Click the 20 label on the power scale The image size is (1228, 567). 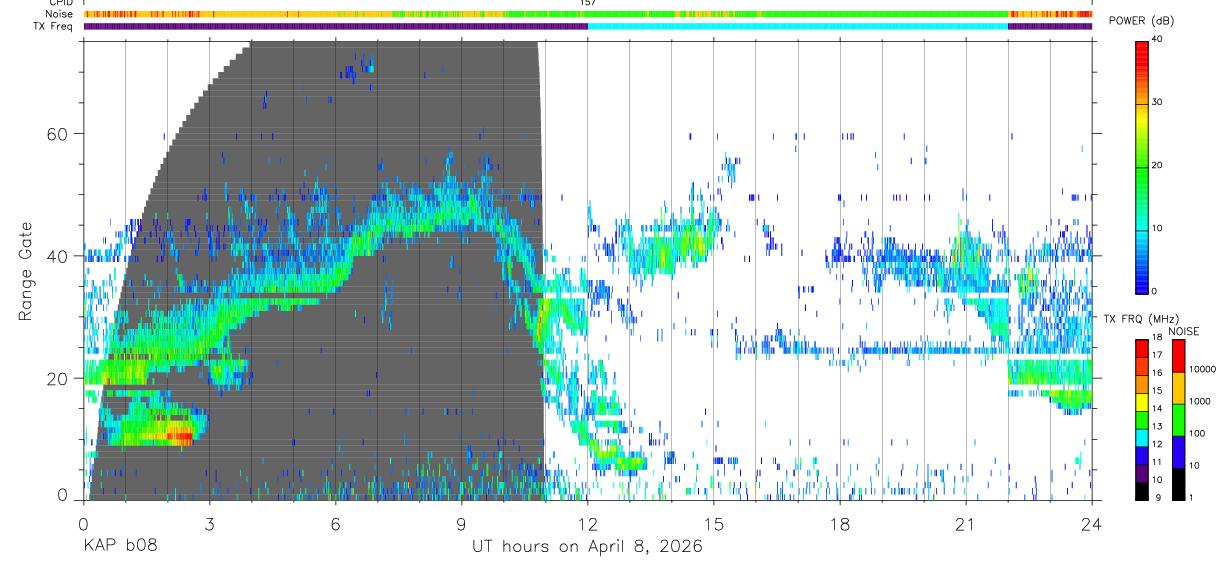pos(1157,165)
